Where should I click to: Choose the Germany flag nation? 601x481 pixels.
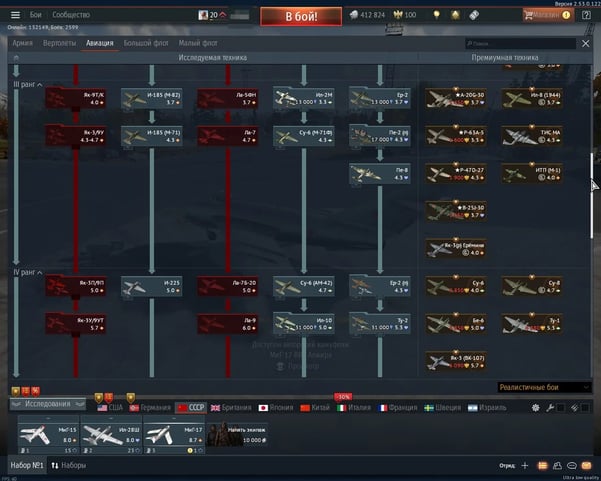(148, 408)
